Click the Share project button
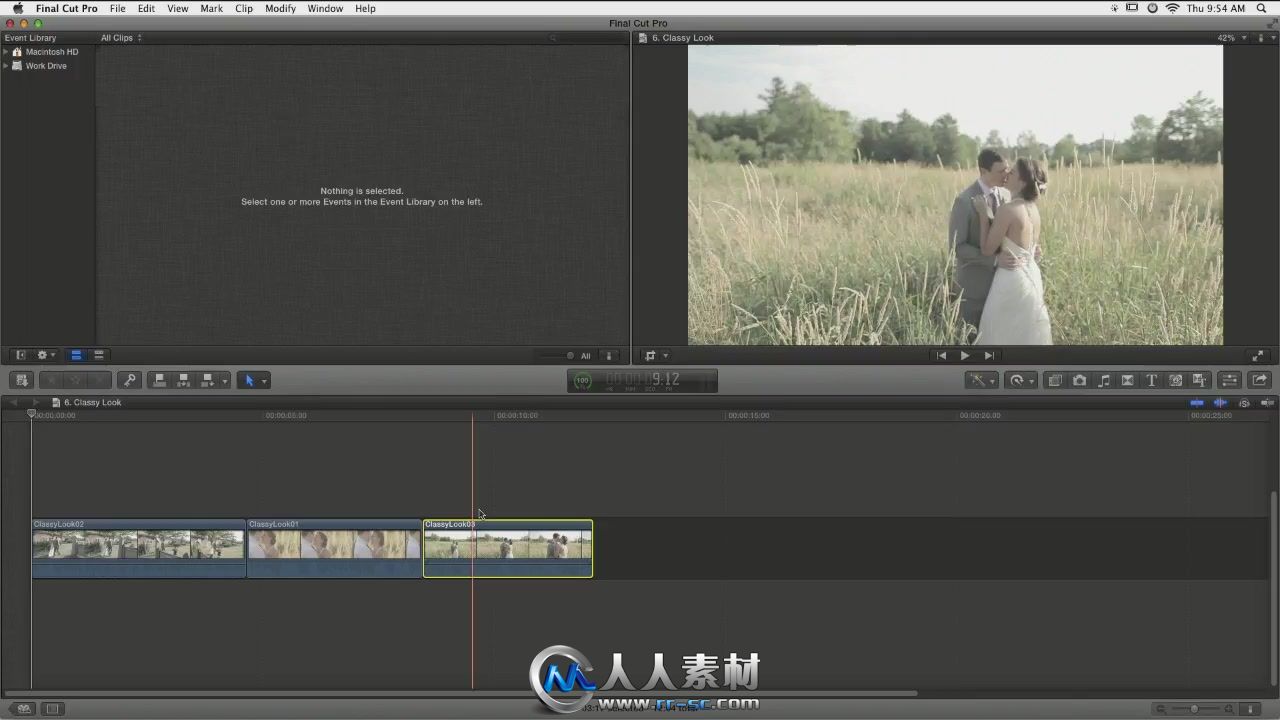Viewport: 1280px width, 720px height. 1259,380
